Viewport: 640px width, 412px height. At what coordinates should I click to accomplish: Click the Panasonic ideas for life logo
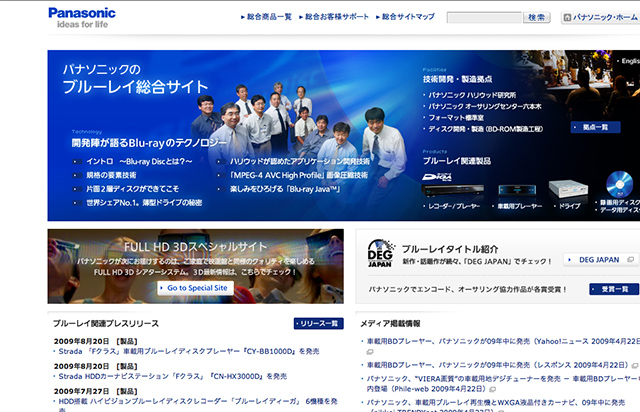click(82, 18)
